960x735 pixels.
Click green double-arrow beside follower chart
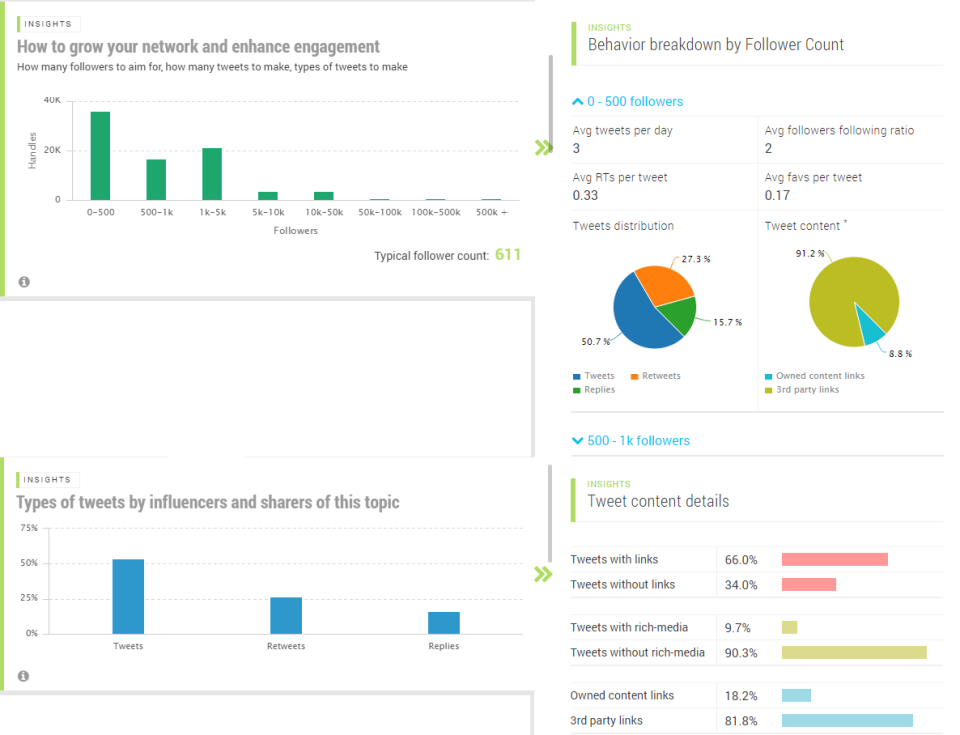pyautogui.click(x=543, y=147)
